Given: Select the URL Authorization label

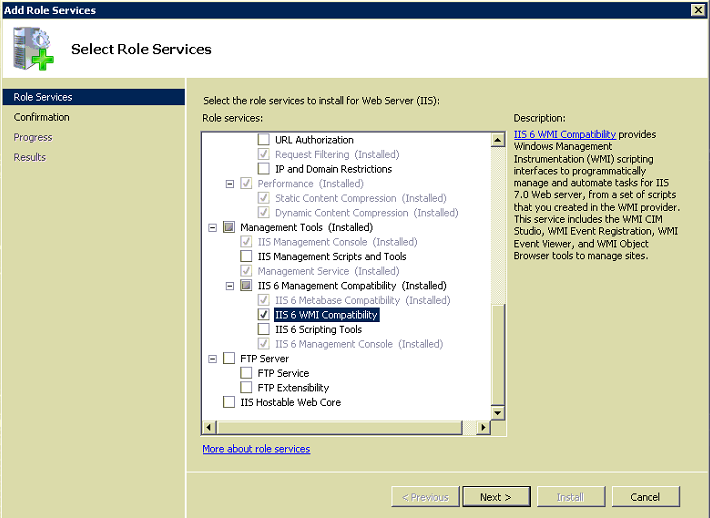Looking at the screenshot, I should click(x=314, y=139).
